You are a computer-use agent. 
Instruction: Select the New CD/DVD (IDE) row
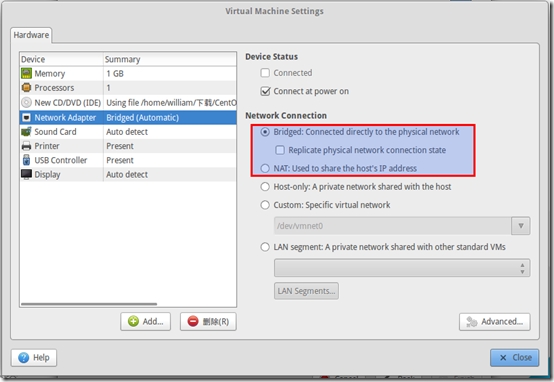128,103
